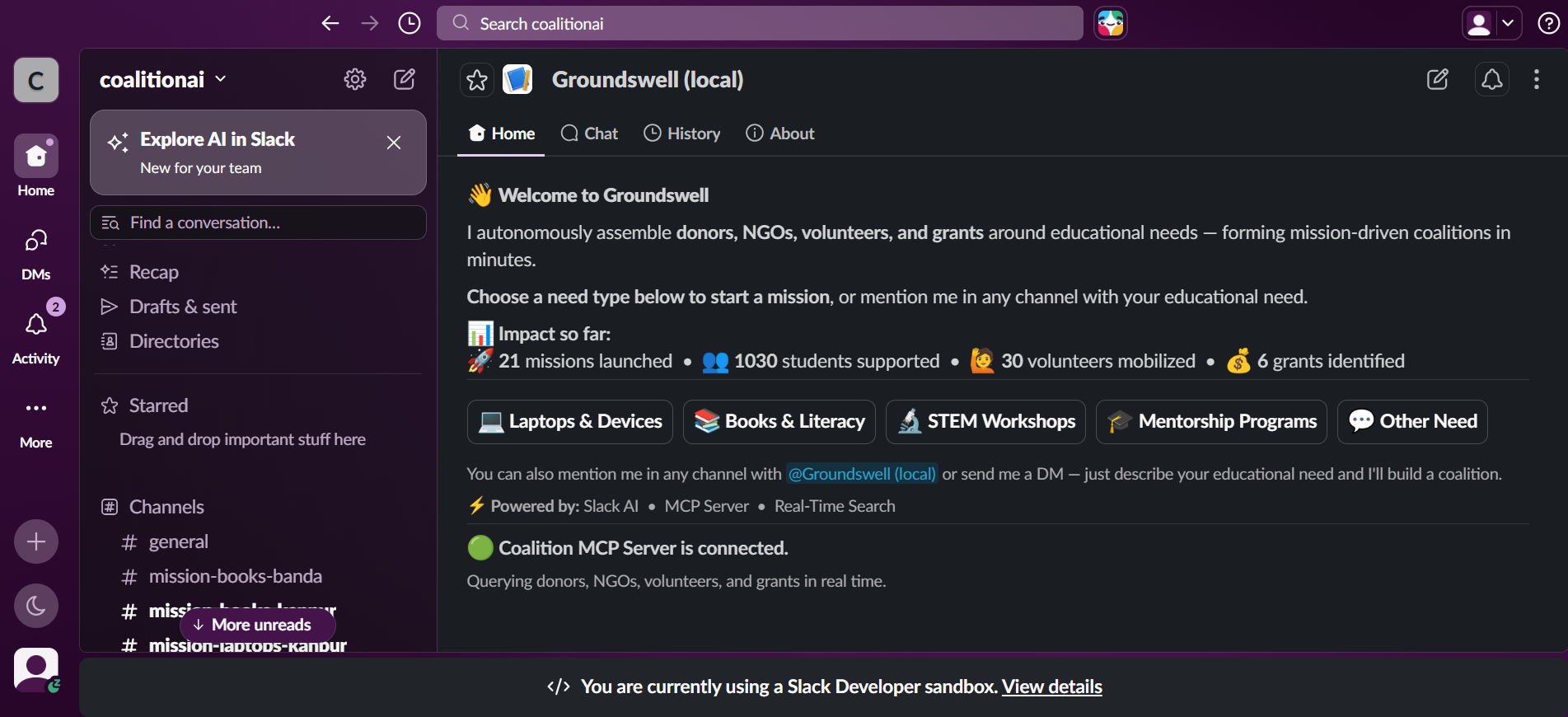
Task: Open the Slack AI assistant icon
Action: pos(1111,23)
